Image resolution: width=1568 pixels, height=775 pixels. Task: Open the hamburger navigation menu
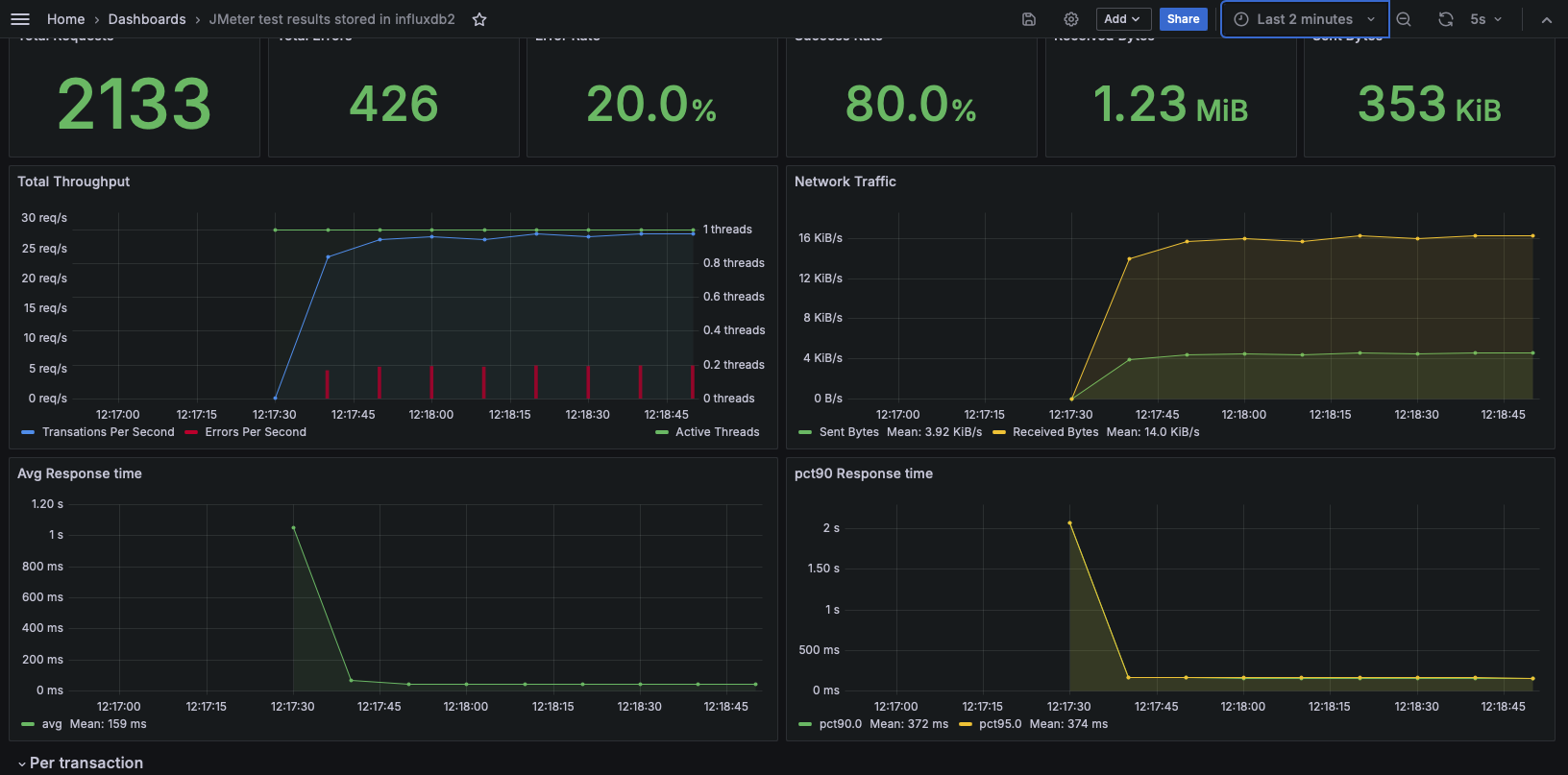[20, 19]
